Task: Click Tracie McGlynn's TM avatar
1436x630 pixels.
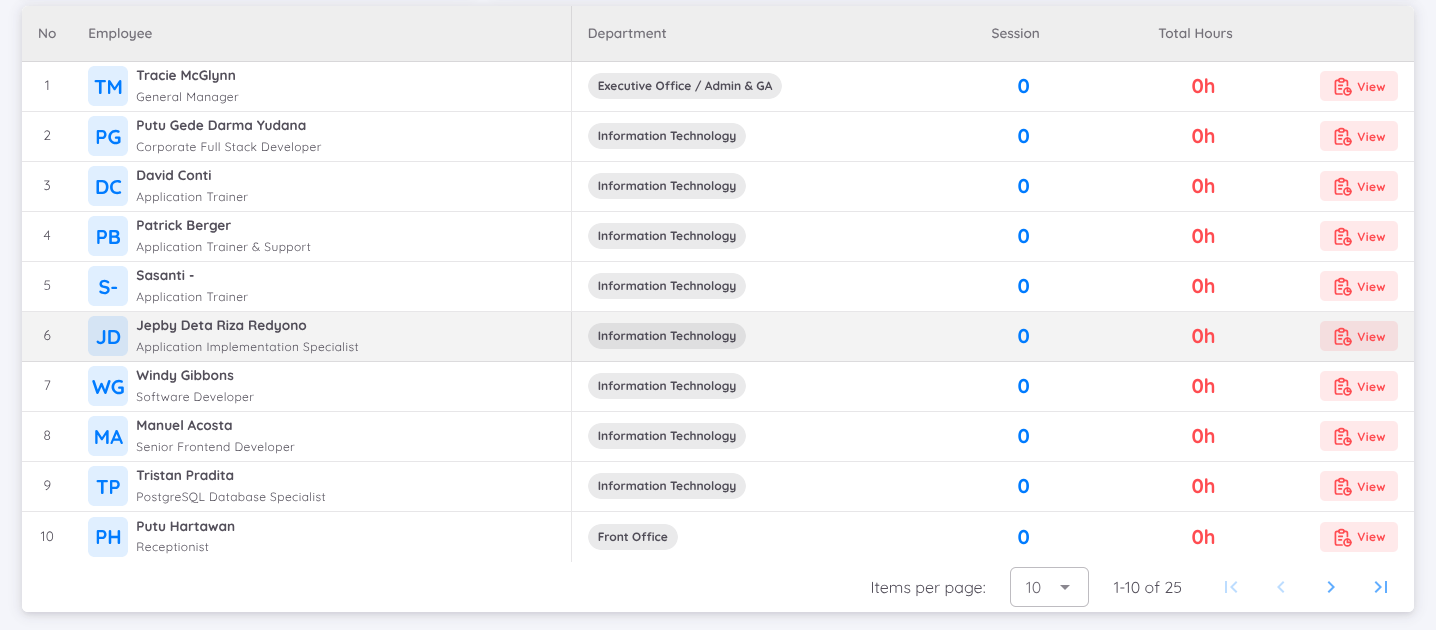Action: (108, 87)
